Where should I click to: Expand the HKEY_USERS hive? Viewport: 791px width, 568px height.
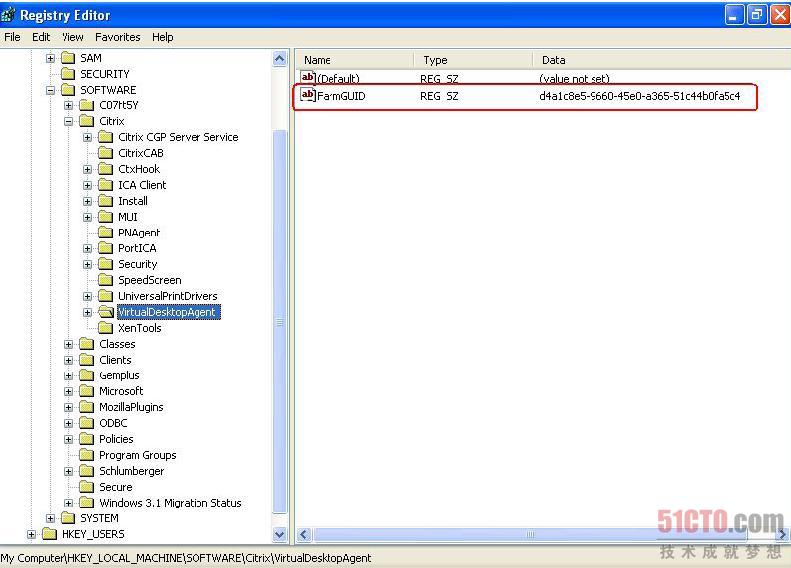click(x=31, y=535)
